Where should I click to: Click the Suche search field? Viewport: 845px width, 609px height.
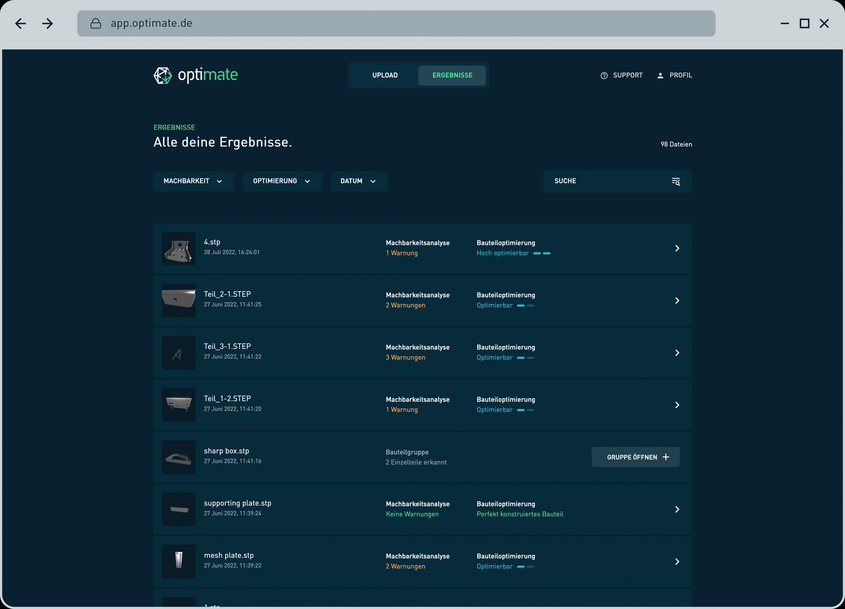point(618,181)
